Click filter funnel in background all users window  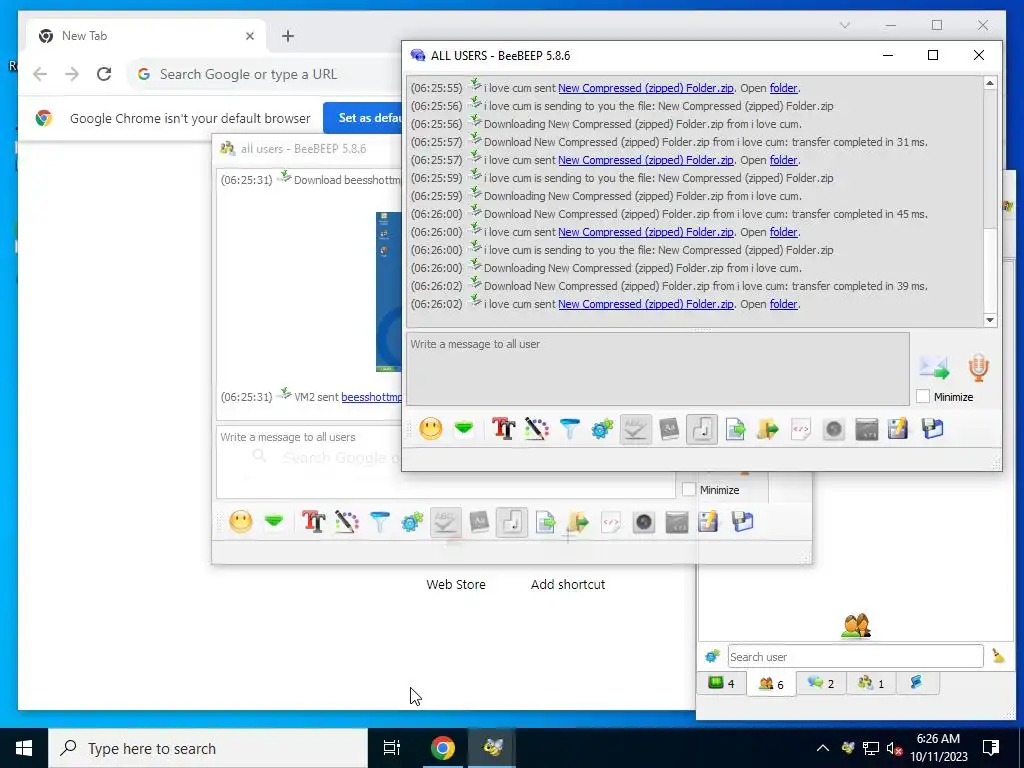coord(379,522)
